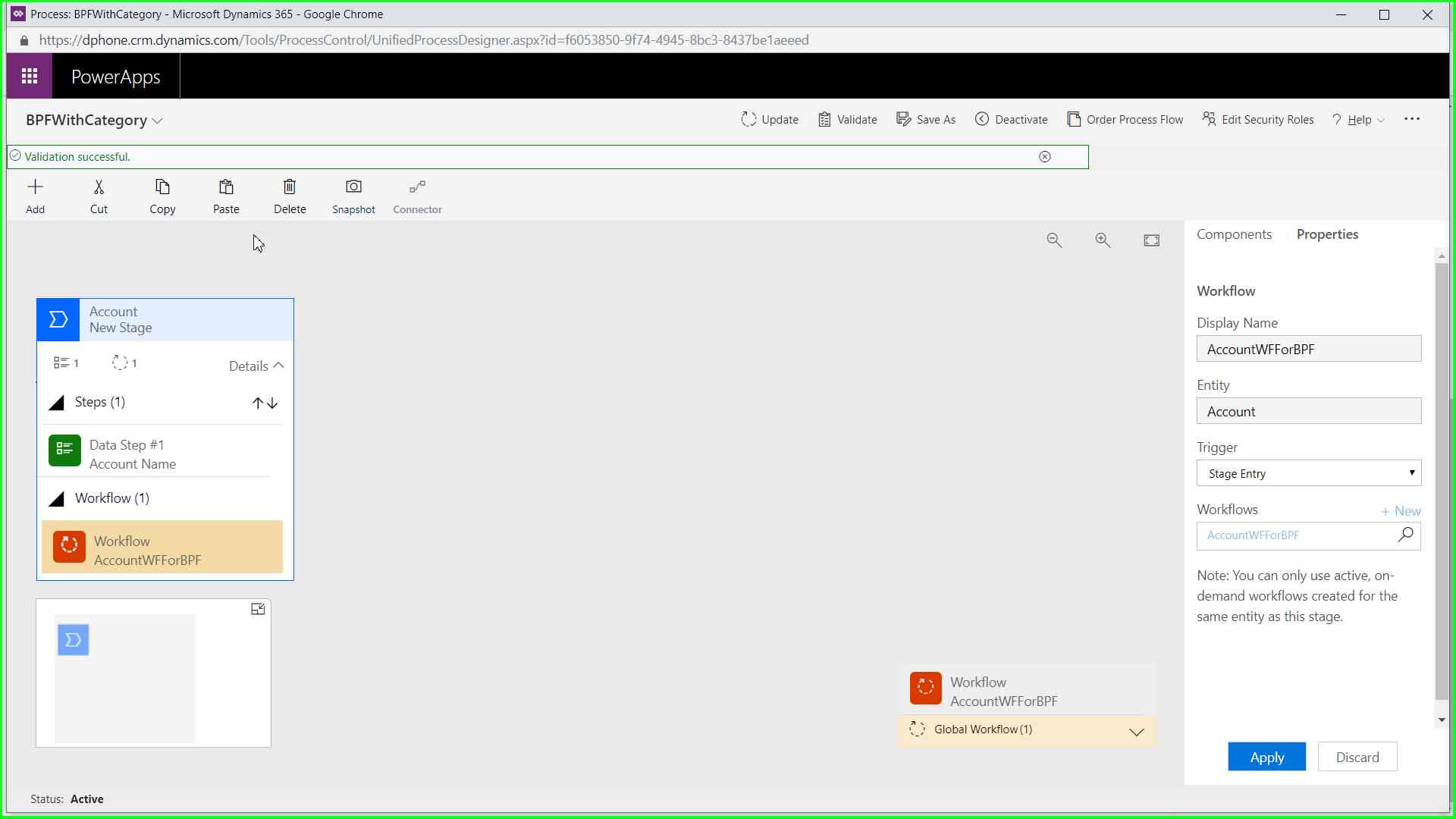Click the Delete trash icon
The height and width of the screenshot is (819, 1456).
click(290, 187)
